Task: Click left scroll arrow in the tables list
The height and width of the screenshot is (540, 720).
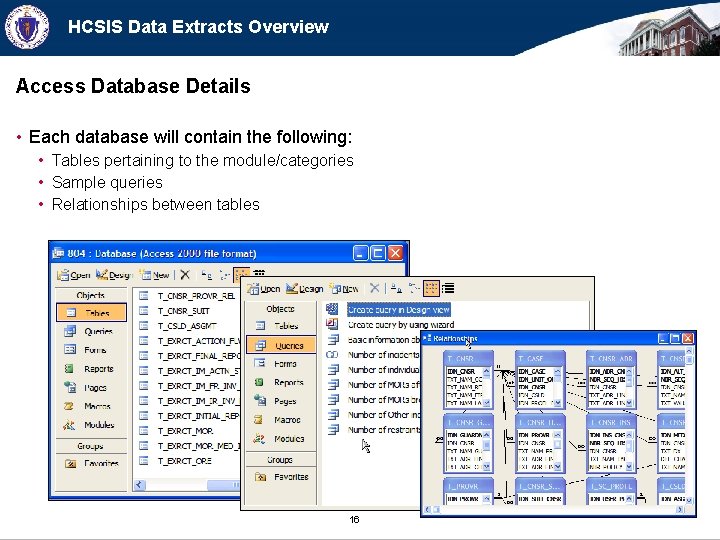Action: tap(140, 484)
